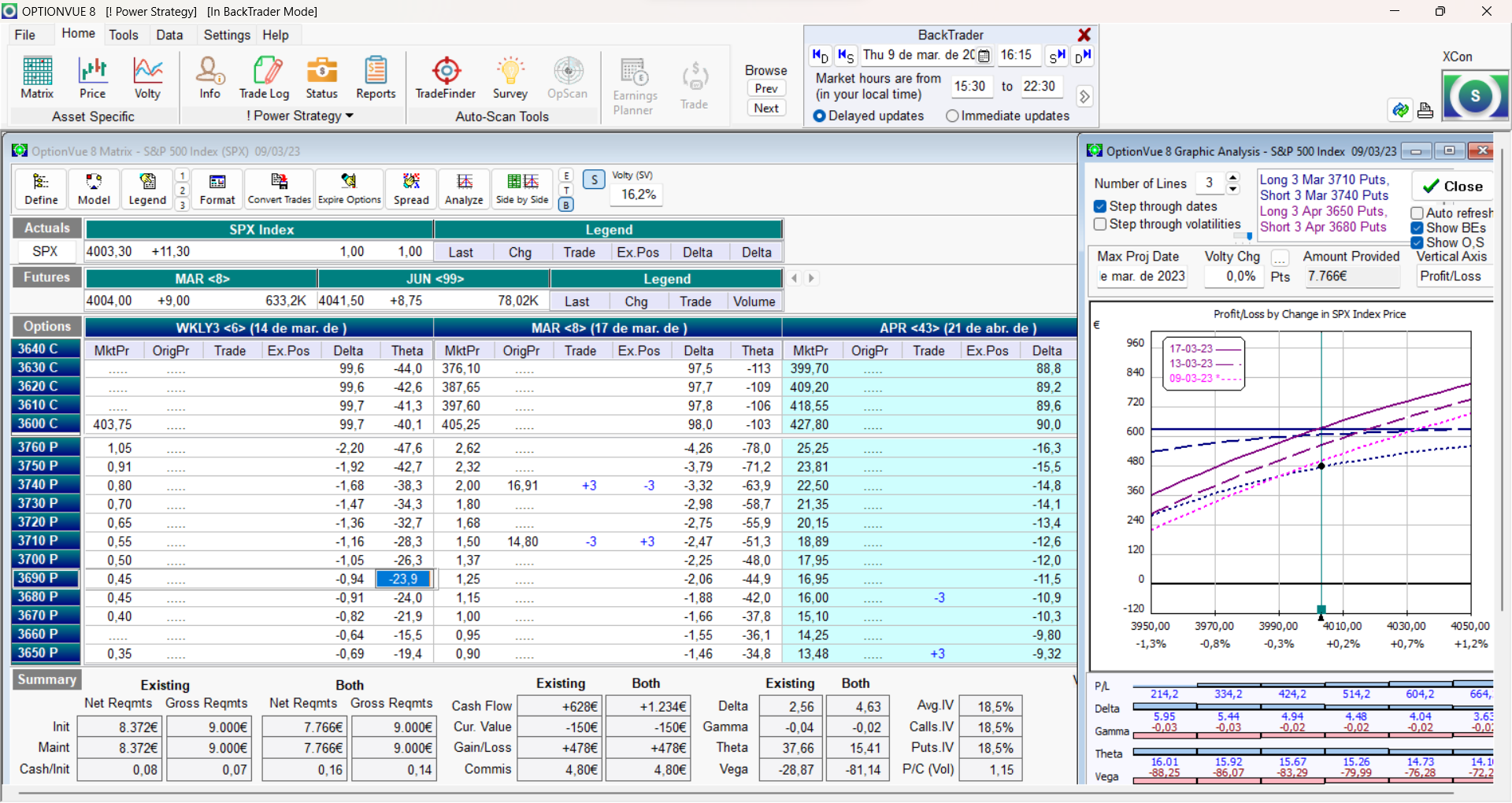Toggle Show O,S checkbox

tap(1417, 242)
